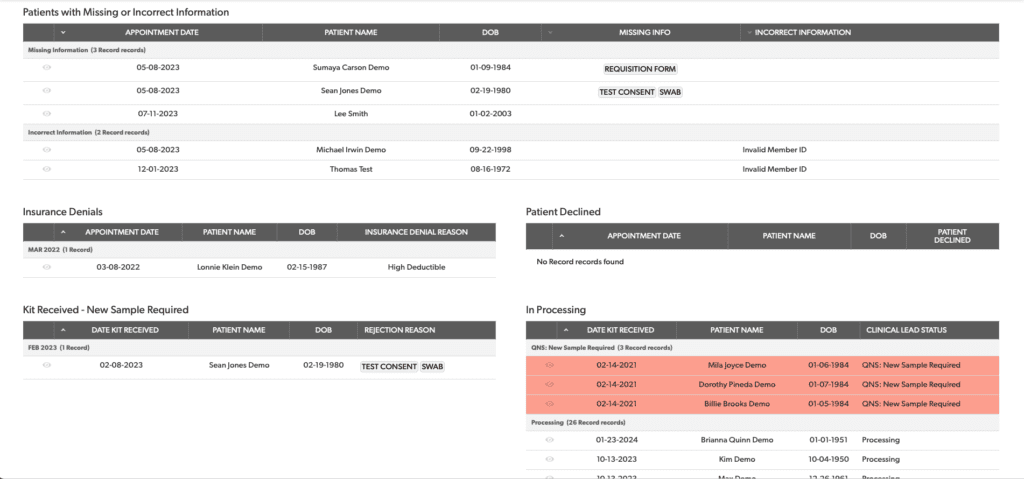Click appointment date 07-11-2023
This screenshot has height=479, width=1024.
tap(157, 113)
